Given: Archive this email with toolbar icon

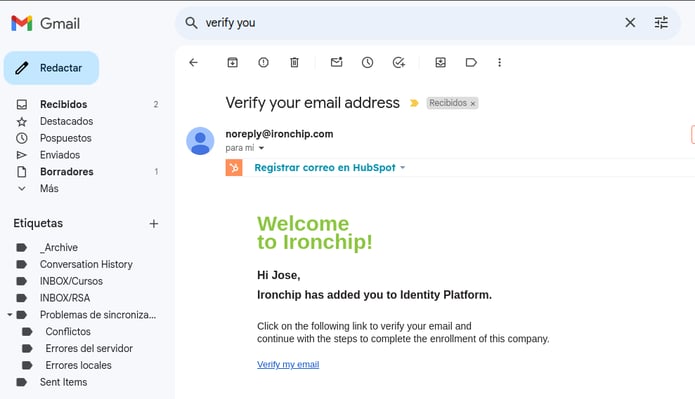Looking at the screenshot, I should (233, 63).
